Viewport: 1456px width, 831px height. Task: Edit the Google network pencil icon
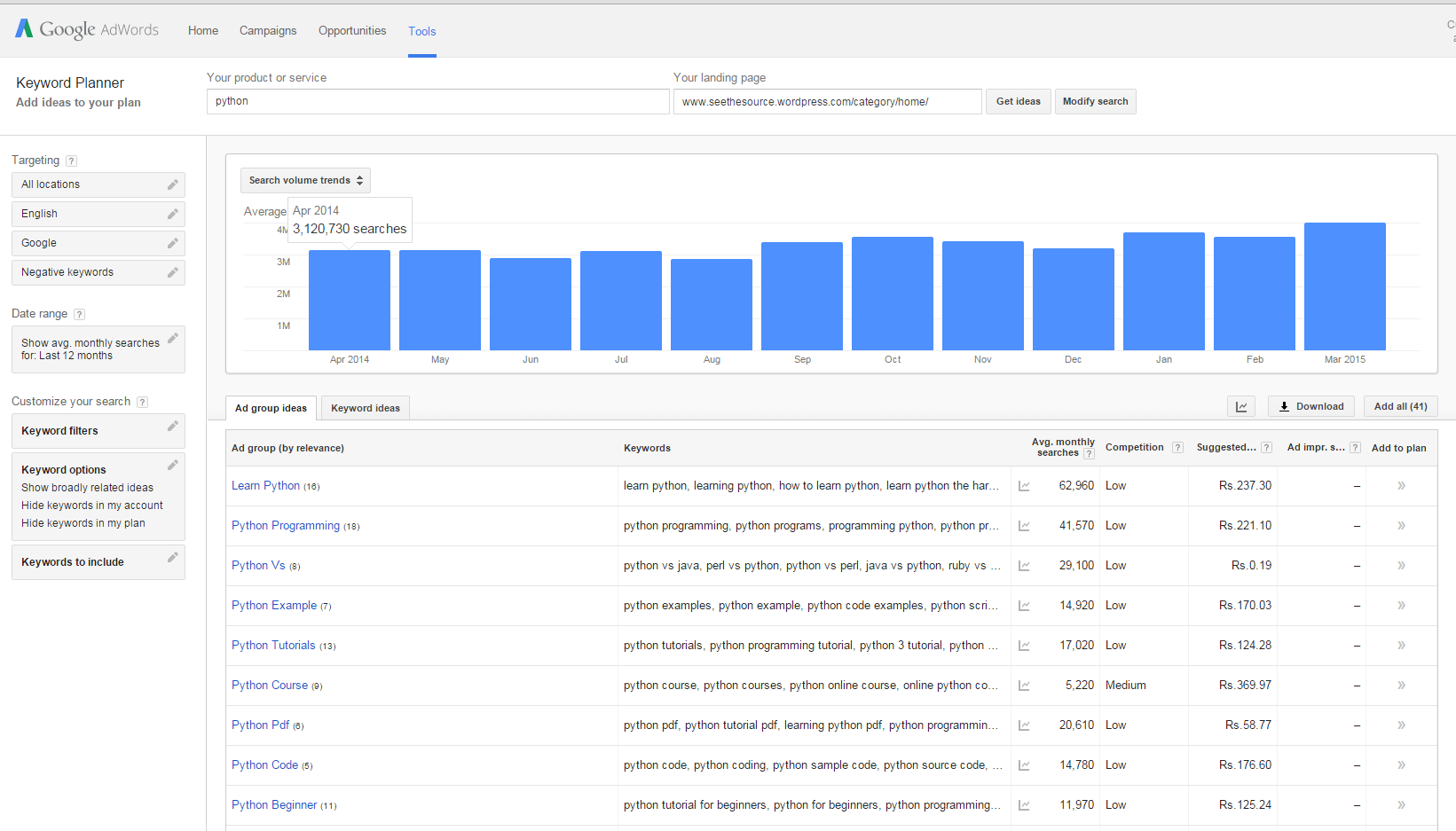173,243
